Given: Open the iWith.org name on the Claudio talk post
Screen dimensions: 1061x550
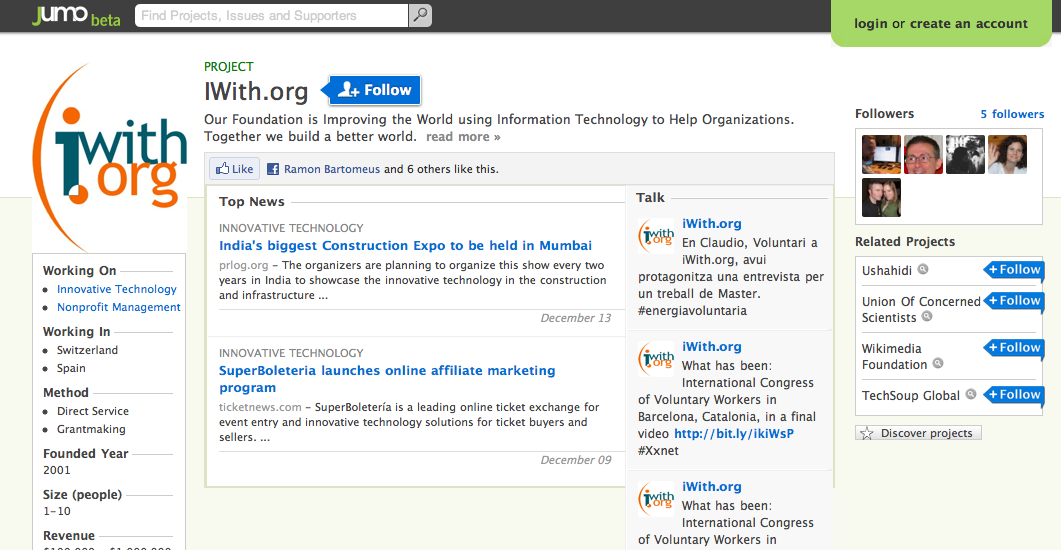Looking at the screenshot, I should coord(711,224).
